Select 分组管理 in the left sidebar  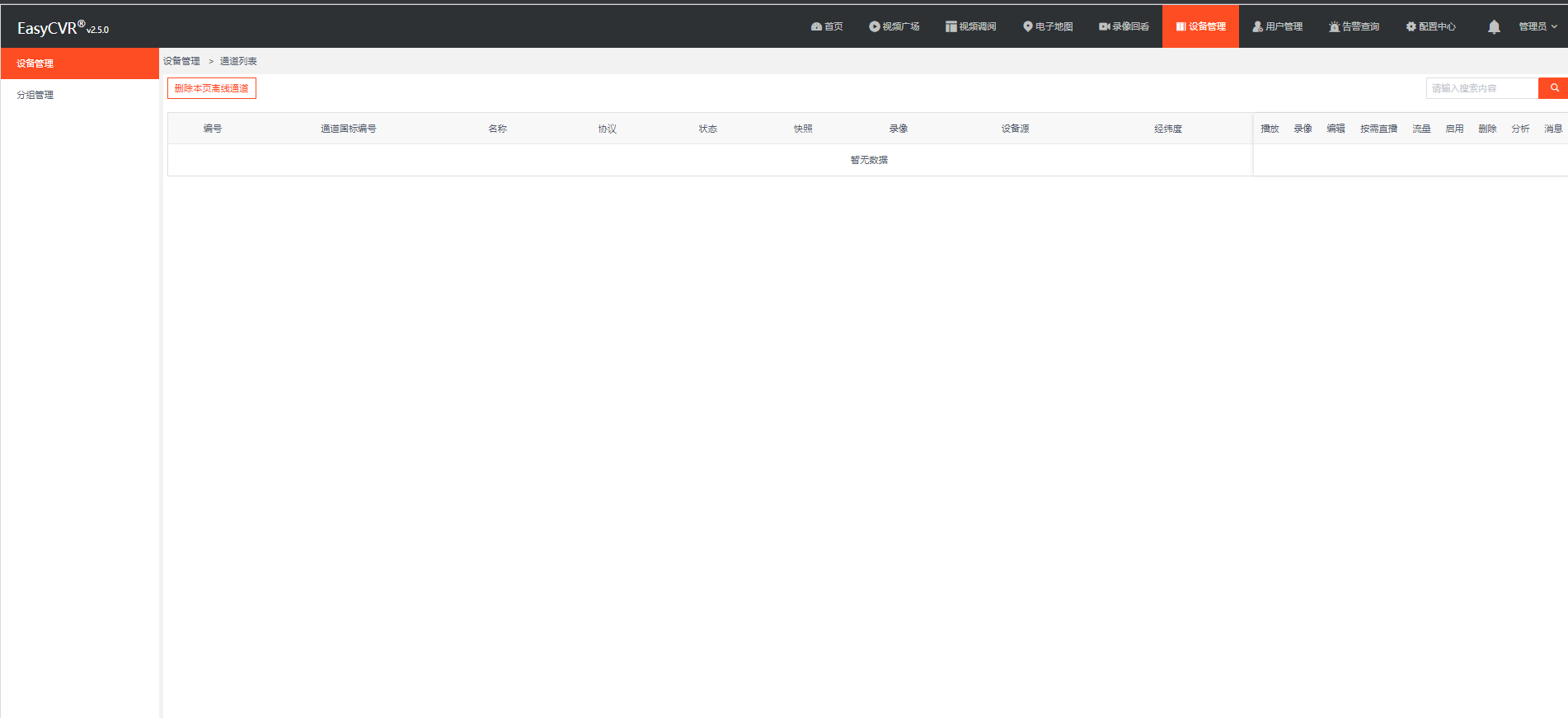pos(79,95)
